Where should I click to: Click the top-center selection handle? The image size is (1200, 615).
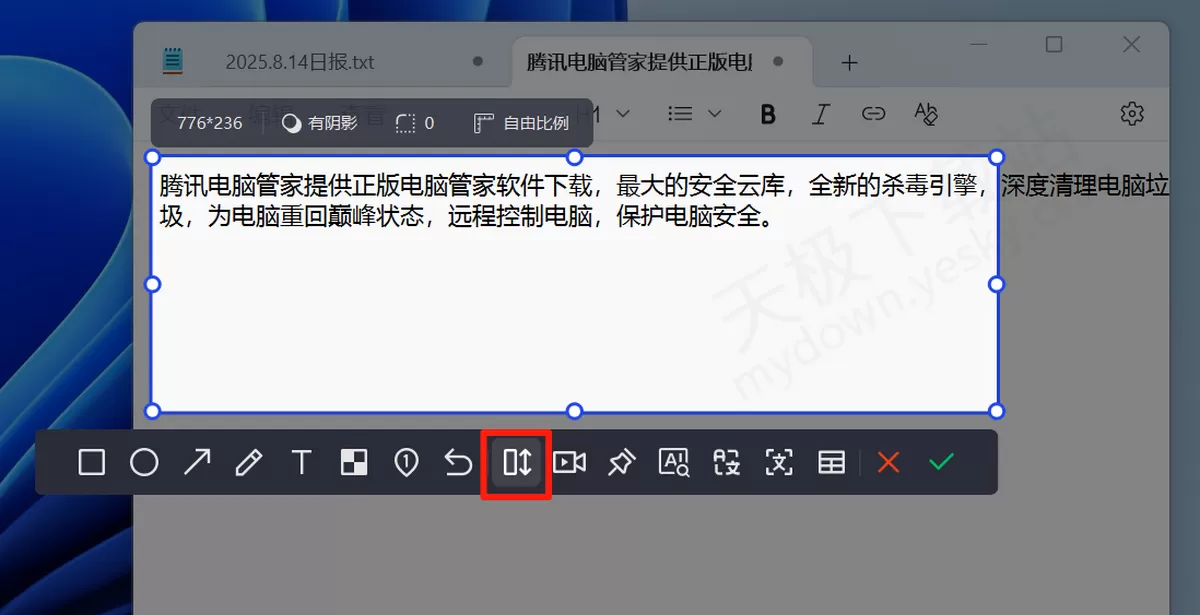[574, 157]
